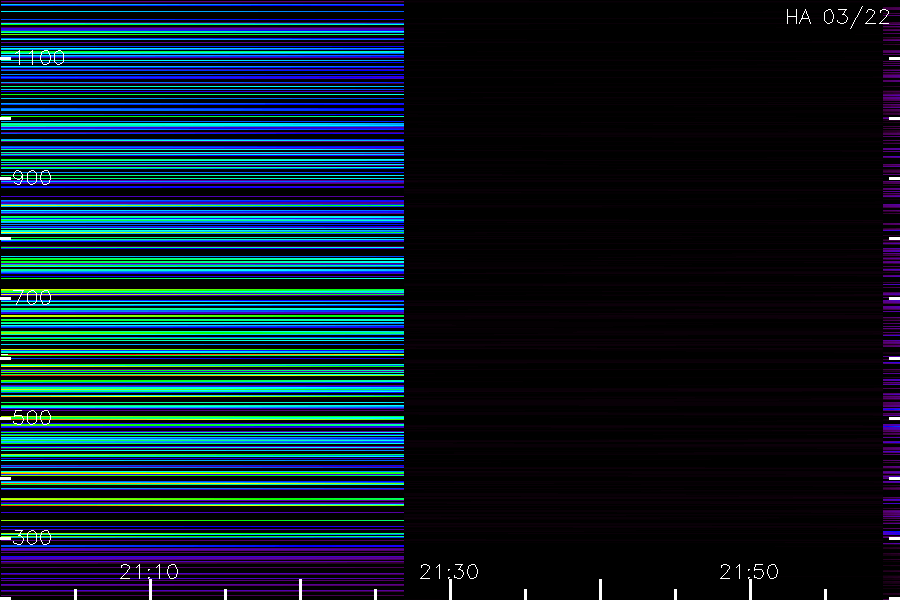Click the 21:10 time axis label

pos(149,571)
